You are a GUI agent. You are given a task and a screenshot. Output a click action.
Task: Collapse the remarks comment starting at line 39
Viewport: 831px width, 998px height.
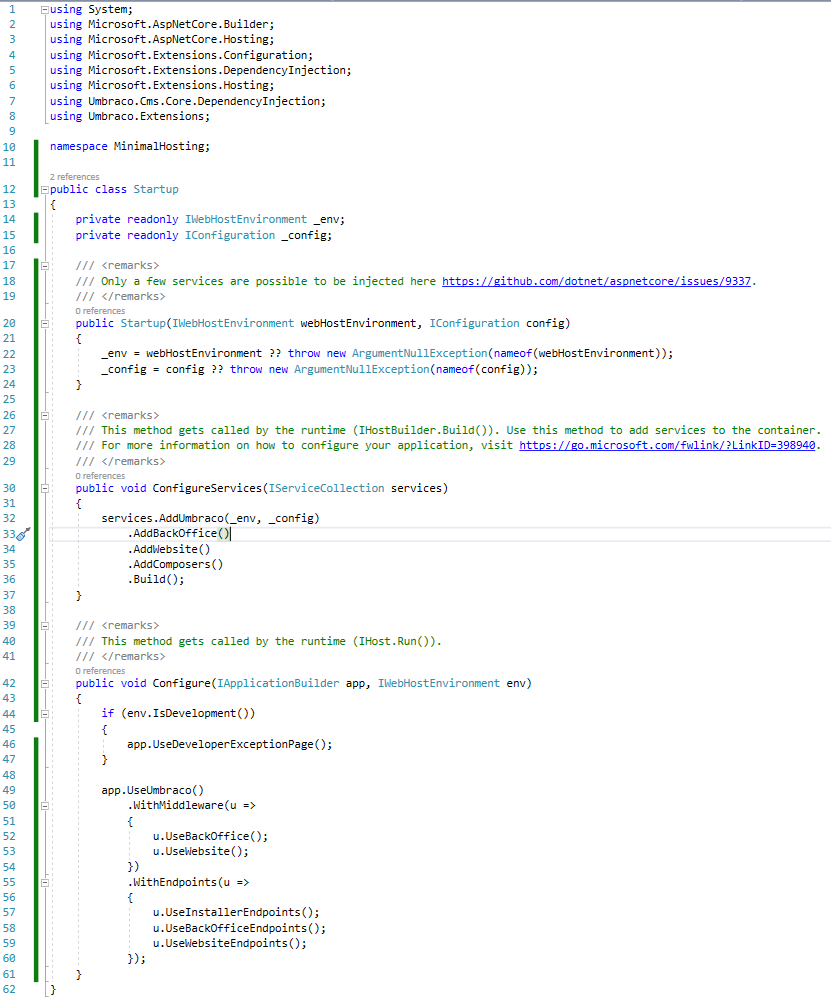(x=45, y=626)
